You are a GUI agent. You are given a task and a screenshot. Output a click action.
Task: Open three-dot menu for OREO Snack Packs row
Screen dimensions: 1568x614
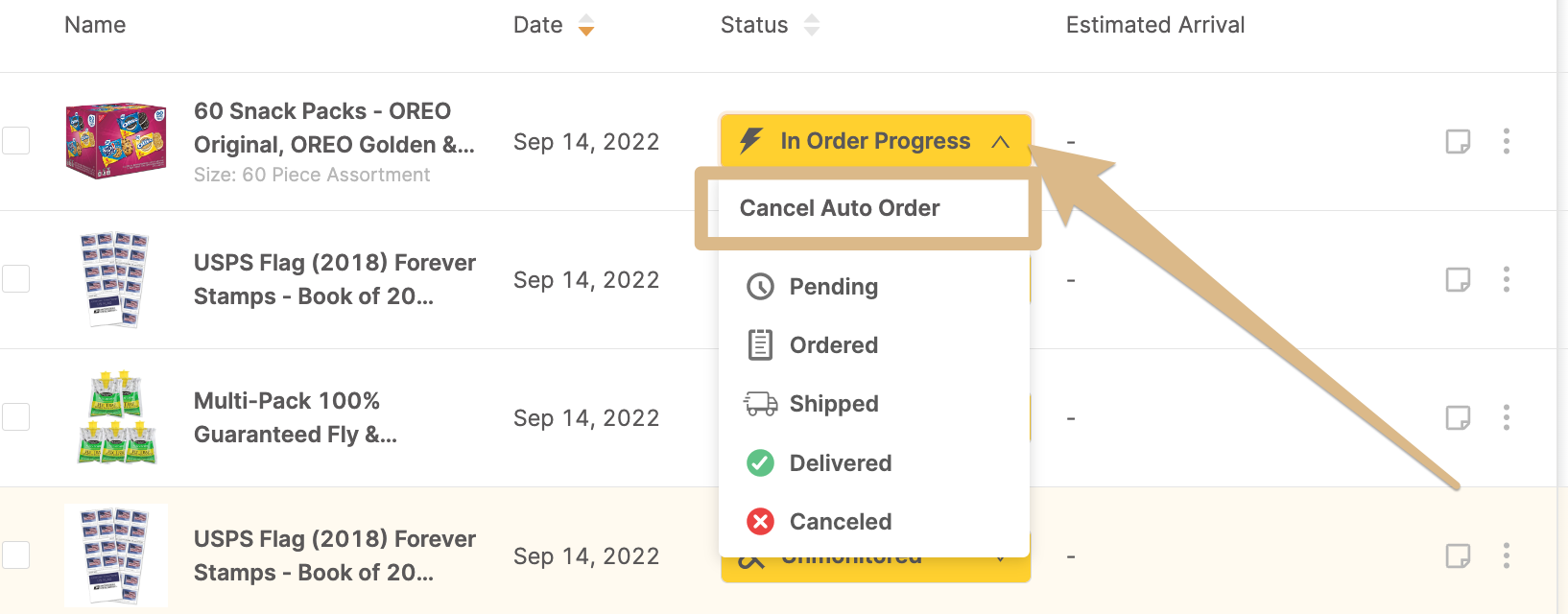click(1507, 141)
